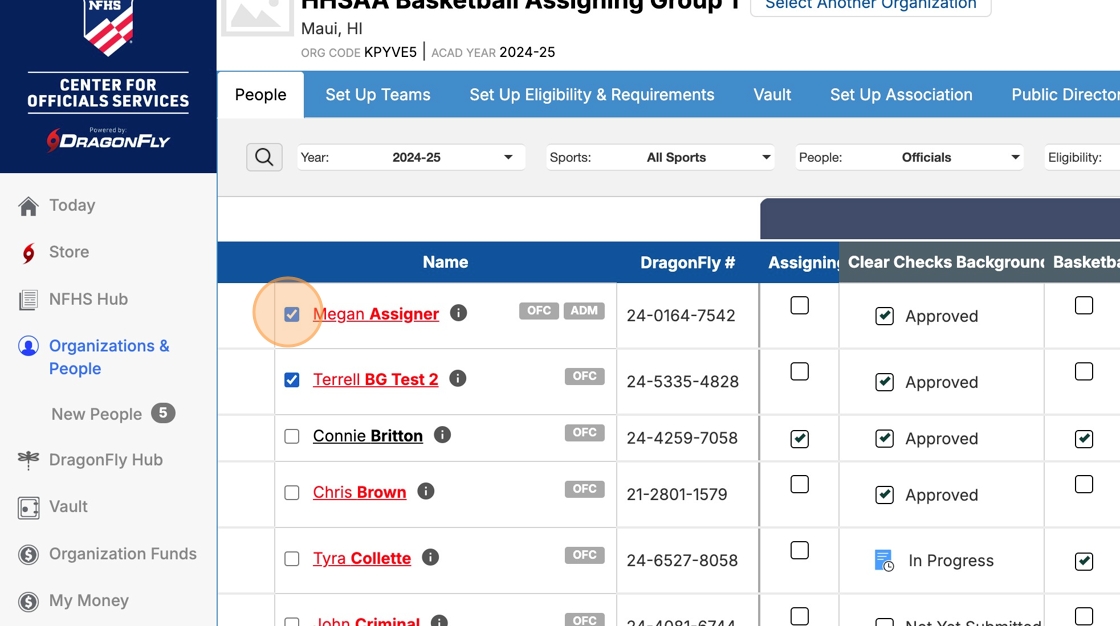Click the Store flame icon
The image size is (1120, 626).
tap(29, 253)
